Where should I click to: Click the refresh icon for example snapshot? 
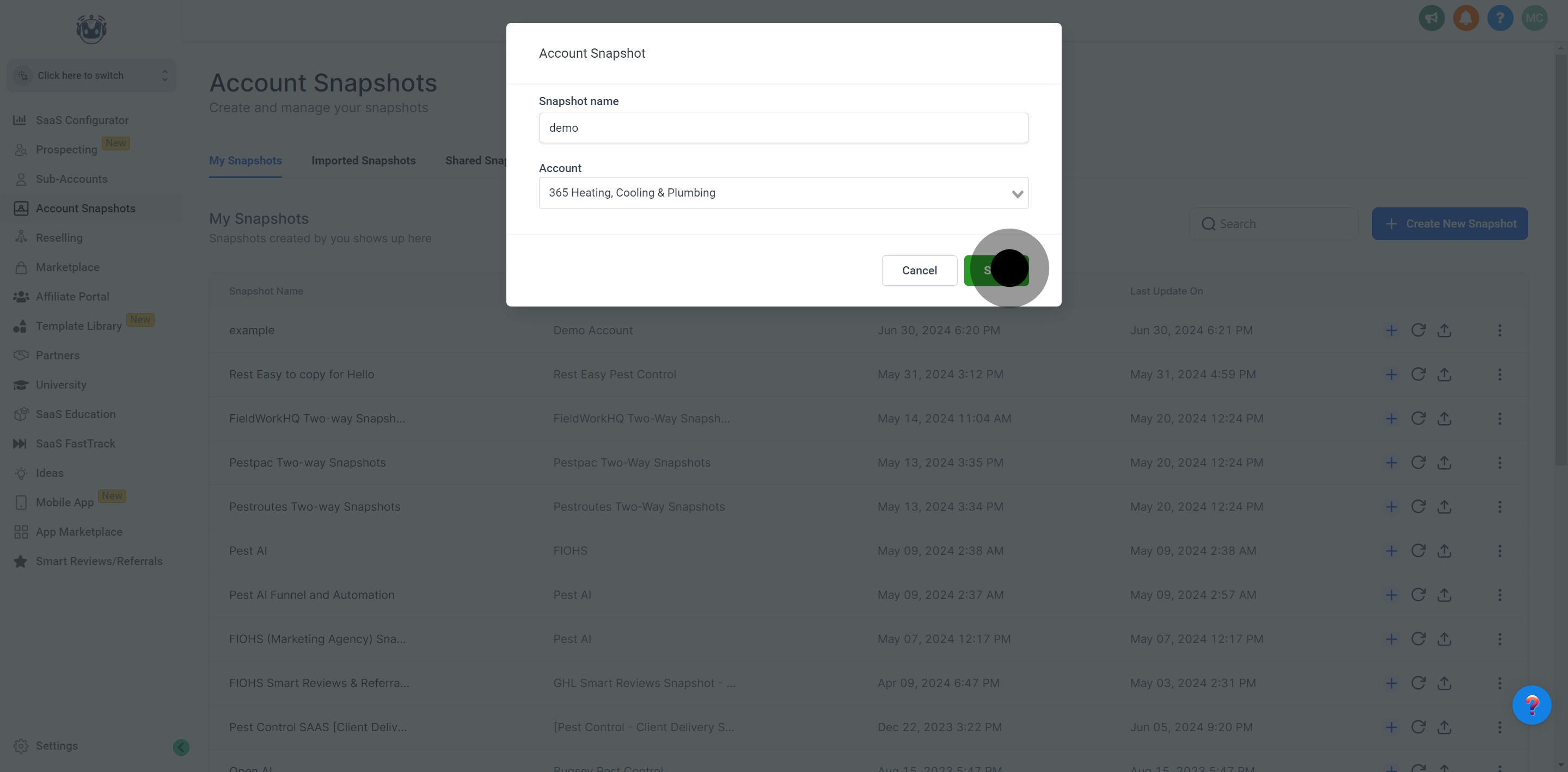(1418, 330)
